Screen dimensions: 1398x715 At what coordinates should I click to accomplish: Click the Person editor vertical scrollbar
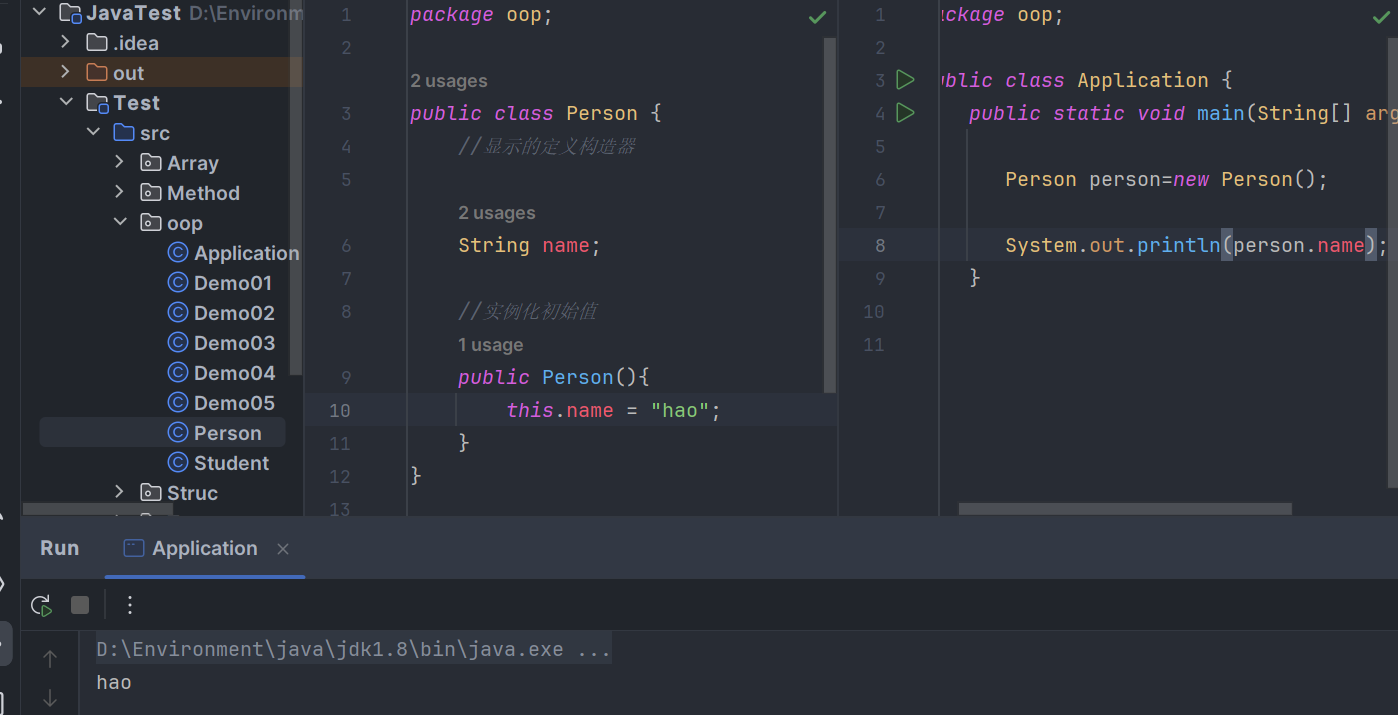[830, 215]
